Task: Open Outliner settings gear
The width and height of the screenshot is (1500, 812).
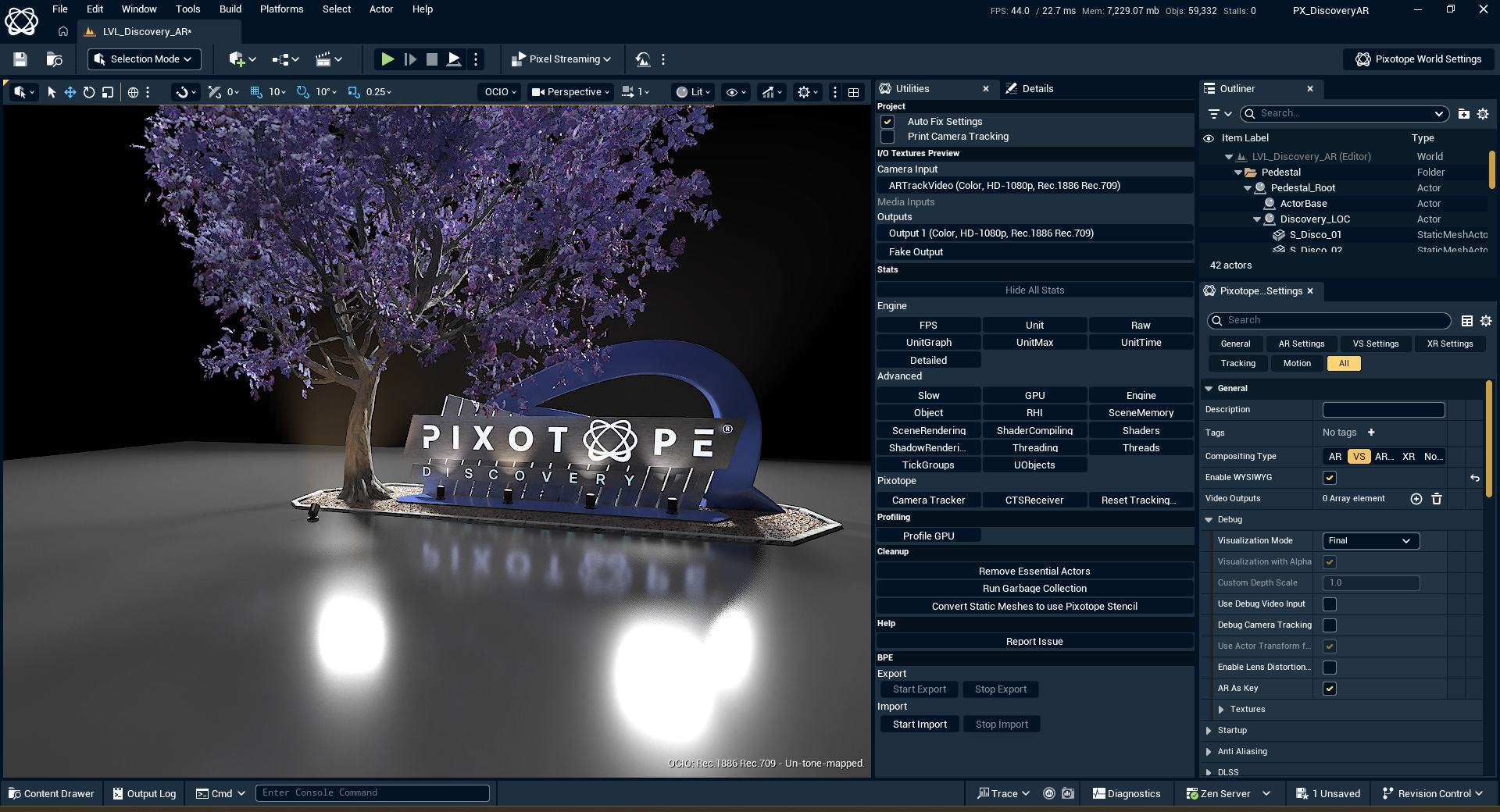Action: 1483,114
